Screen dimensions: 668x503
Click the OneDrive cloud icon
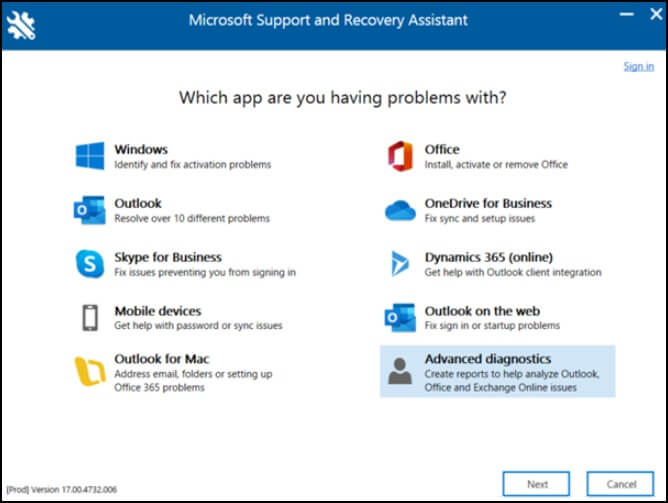(400, 210)
